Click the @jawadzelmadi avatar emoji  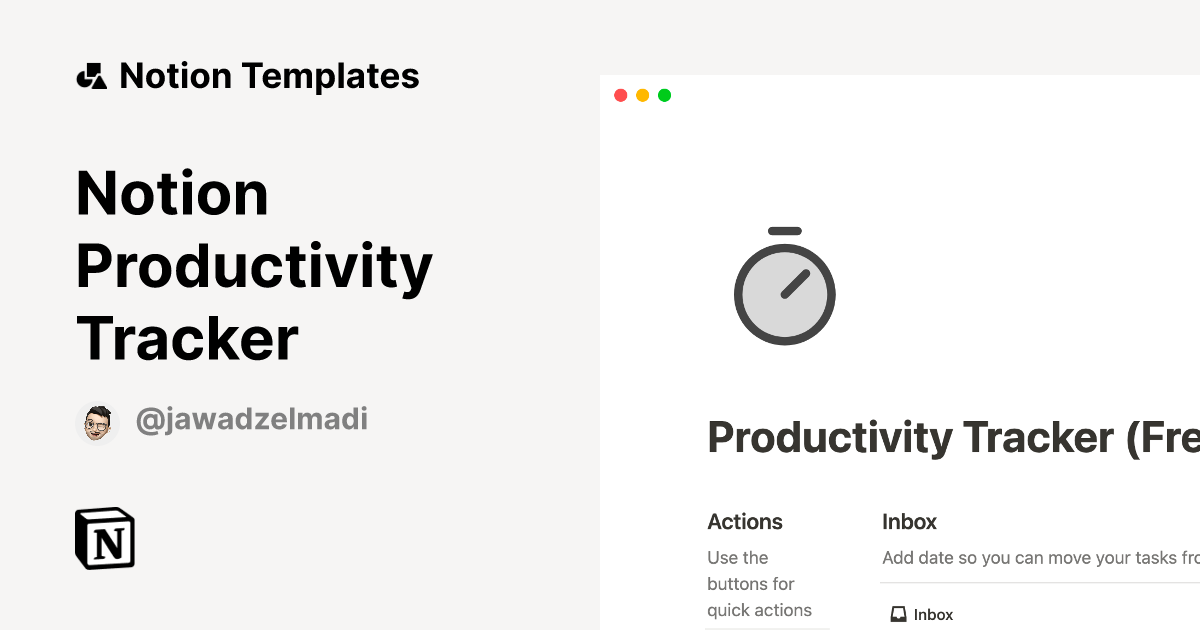[97, 421]
